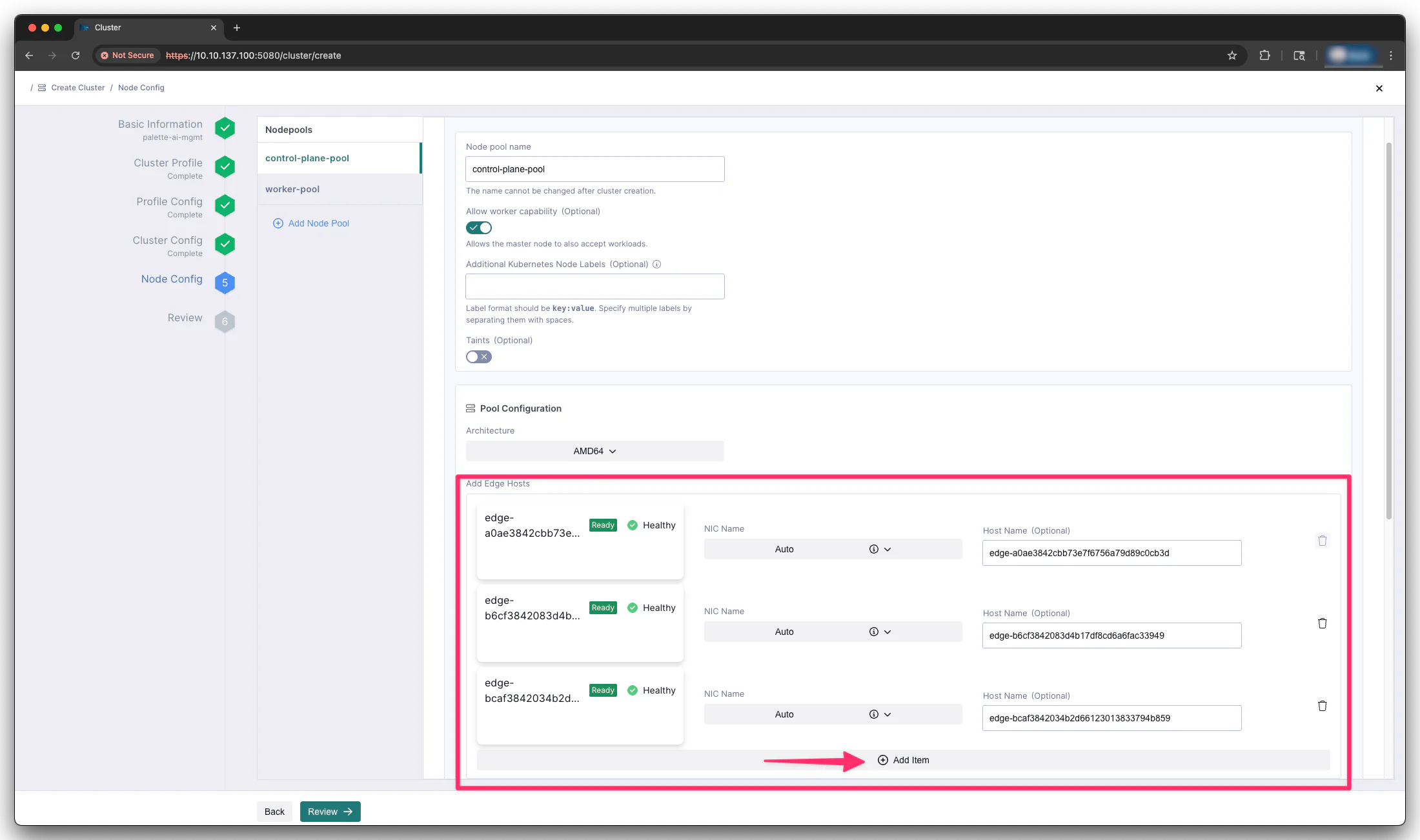1420x840 pixels.
Task: Click the Node pool name input field
Action: (594, 169)
